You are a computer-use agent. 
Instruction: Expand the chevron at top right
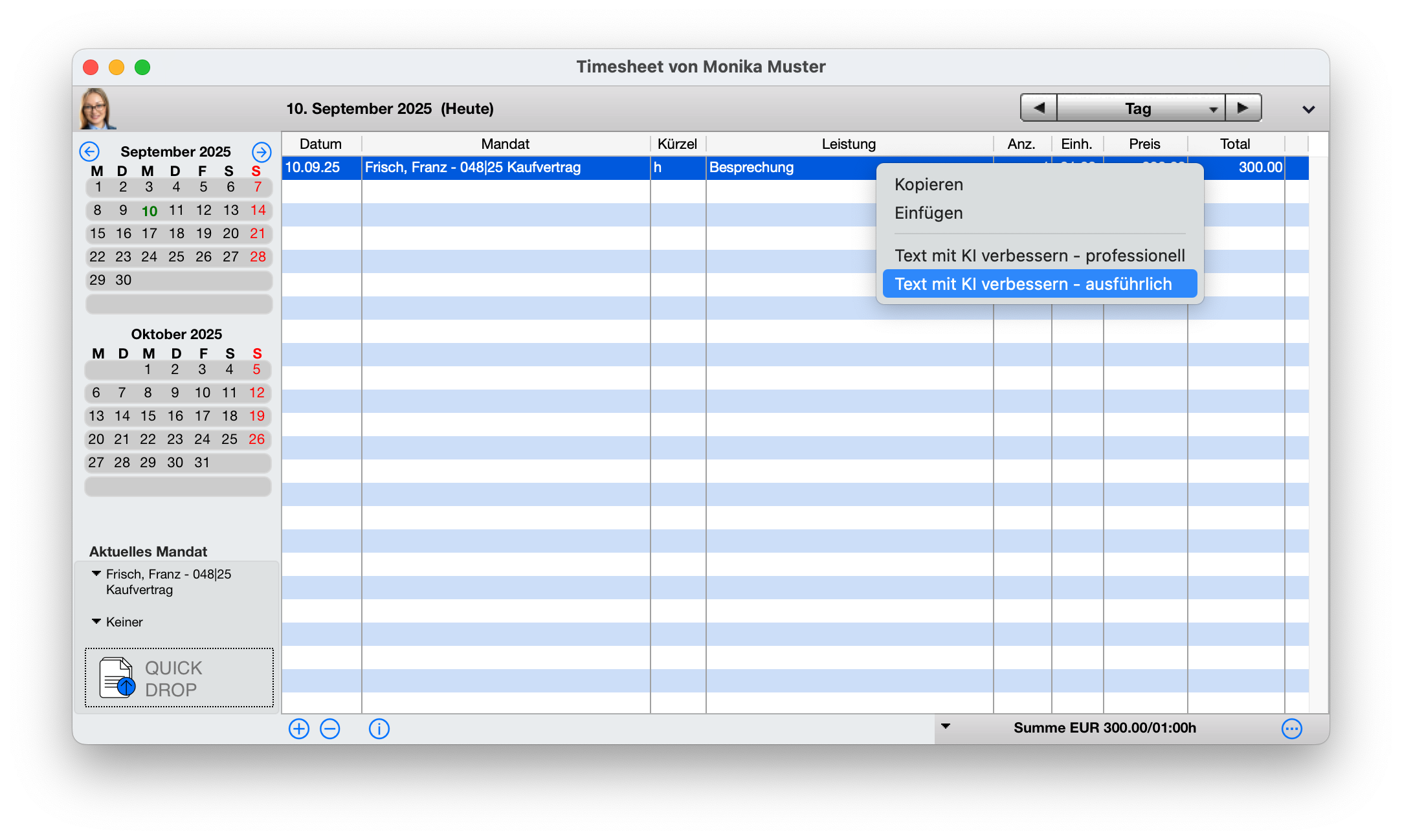pyautogui.click(x=1308, y=109)
